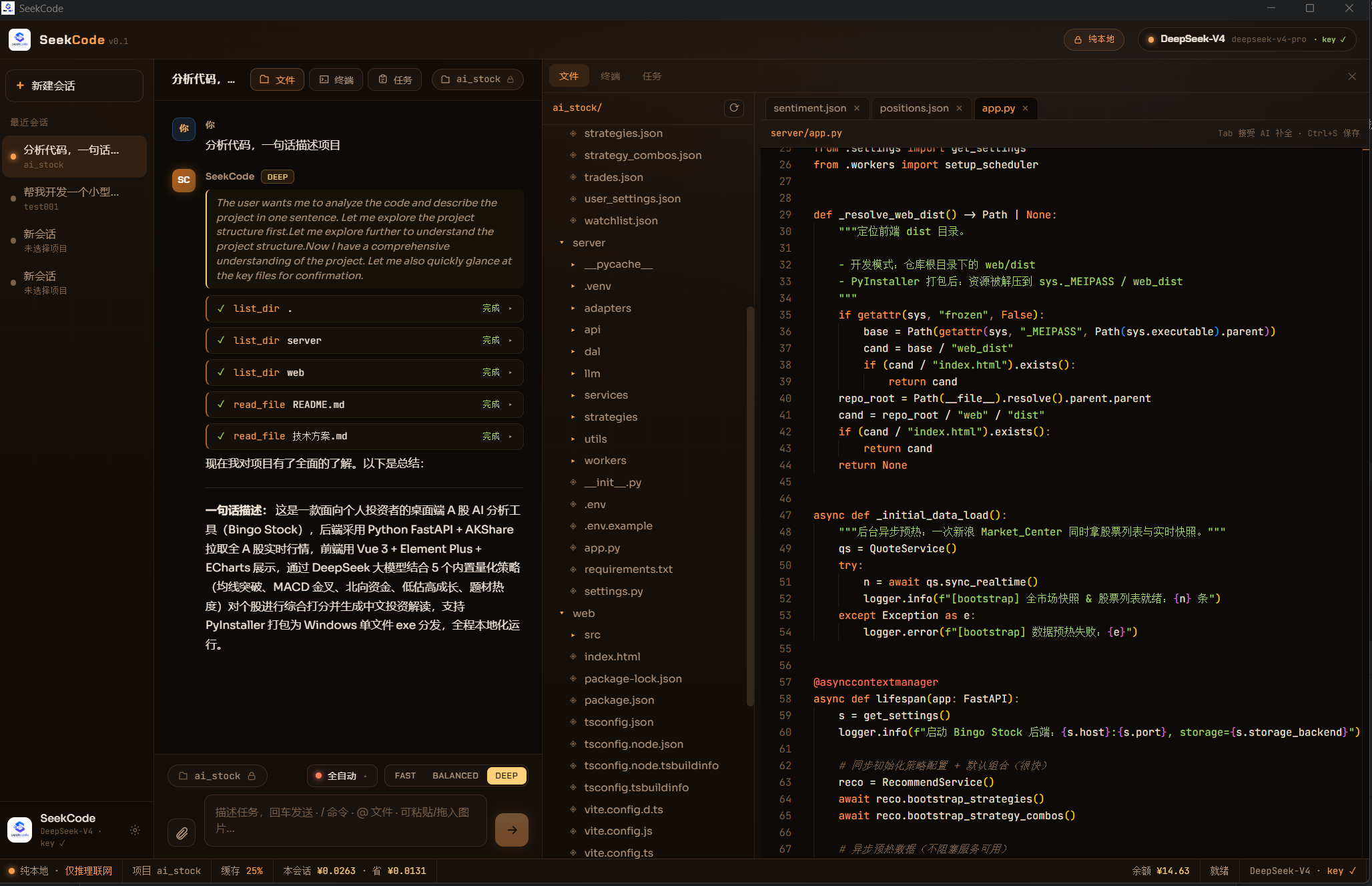The width and height of the screenshot is (1372, 886).
Task: Close the right side panel
Action: 1352,77
